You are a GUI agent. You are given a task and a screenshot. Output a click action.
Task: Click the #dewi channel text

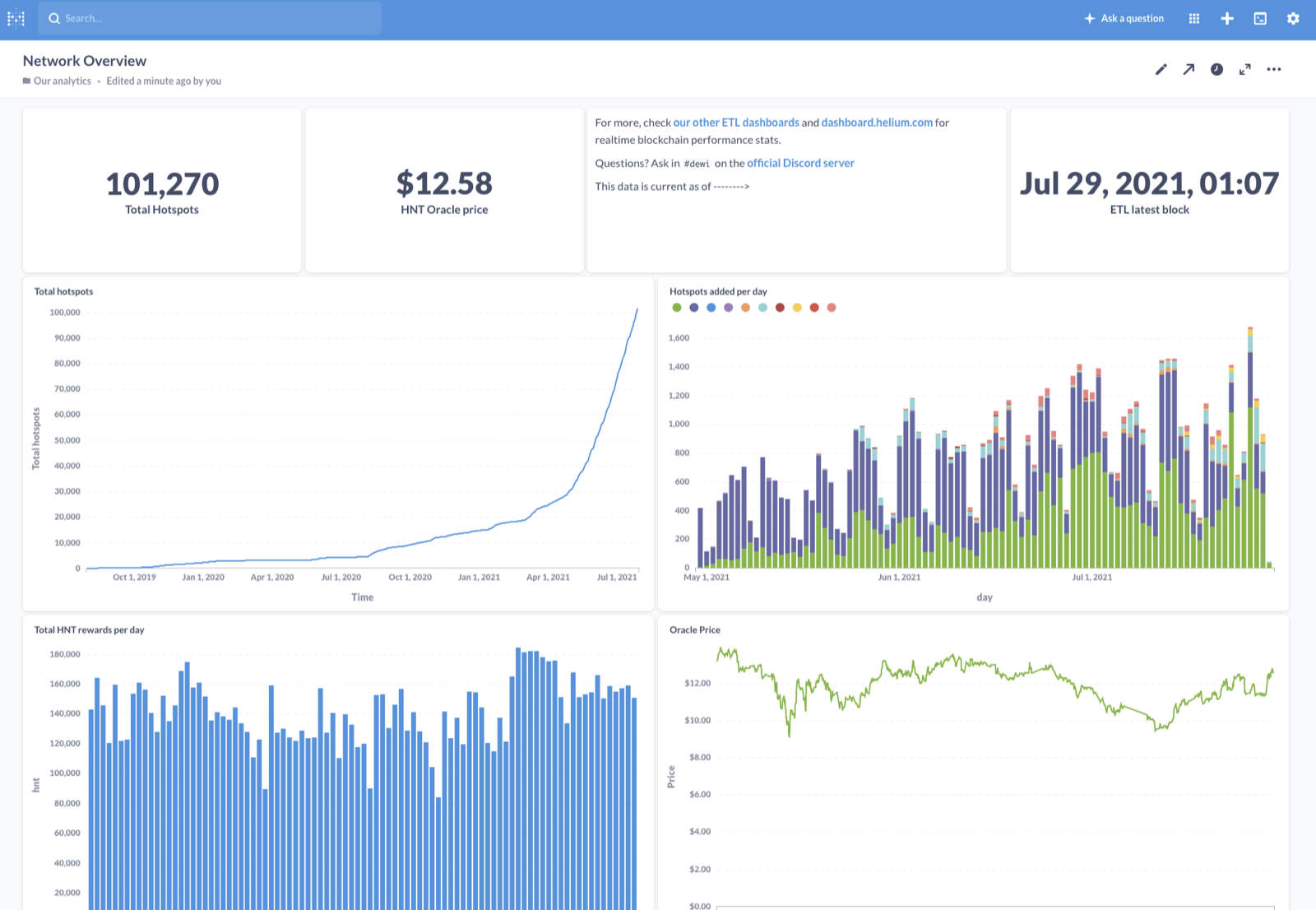697,164
